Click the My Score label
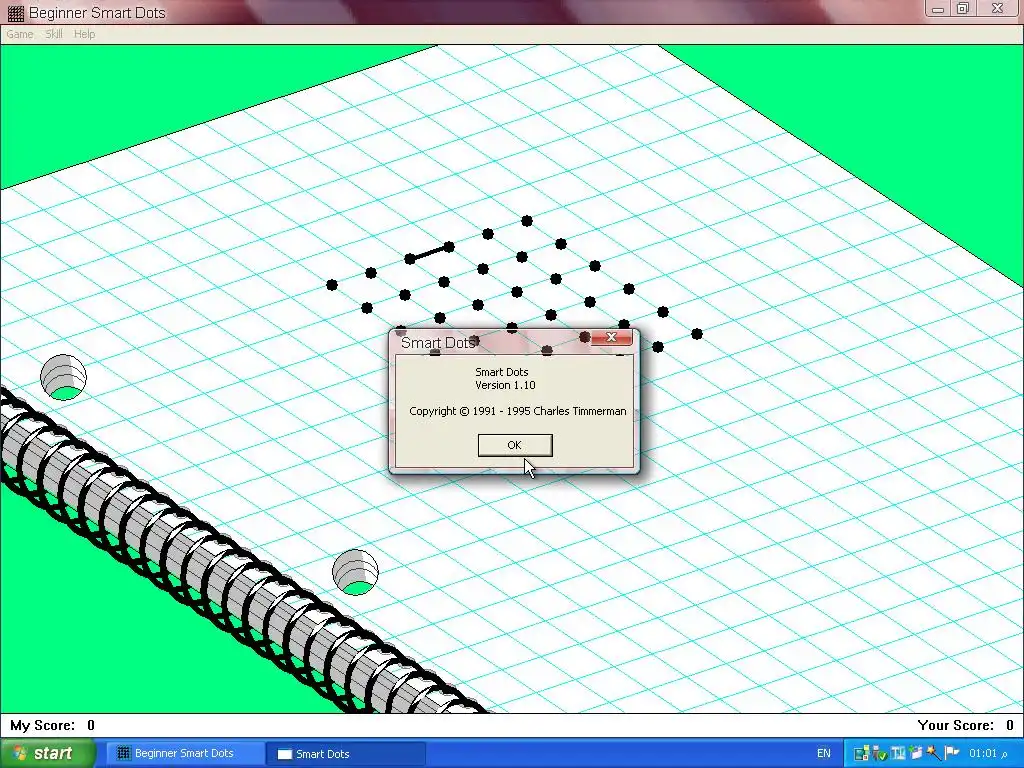1024x768 pixels. [x=42, y=726]
